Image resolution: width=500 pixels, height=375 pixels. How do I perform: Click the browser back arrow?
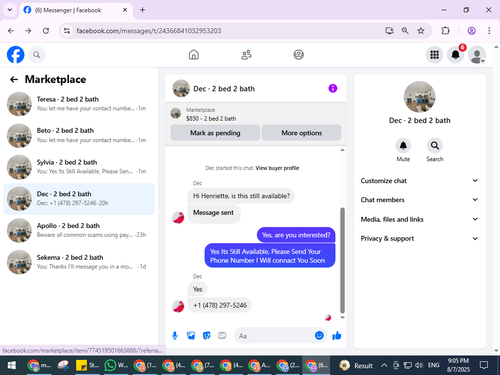pyautogui.click(x=11, y=31)
